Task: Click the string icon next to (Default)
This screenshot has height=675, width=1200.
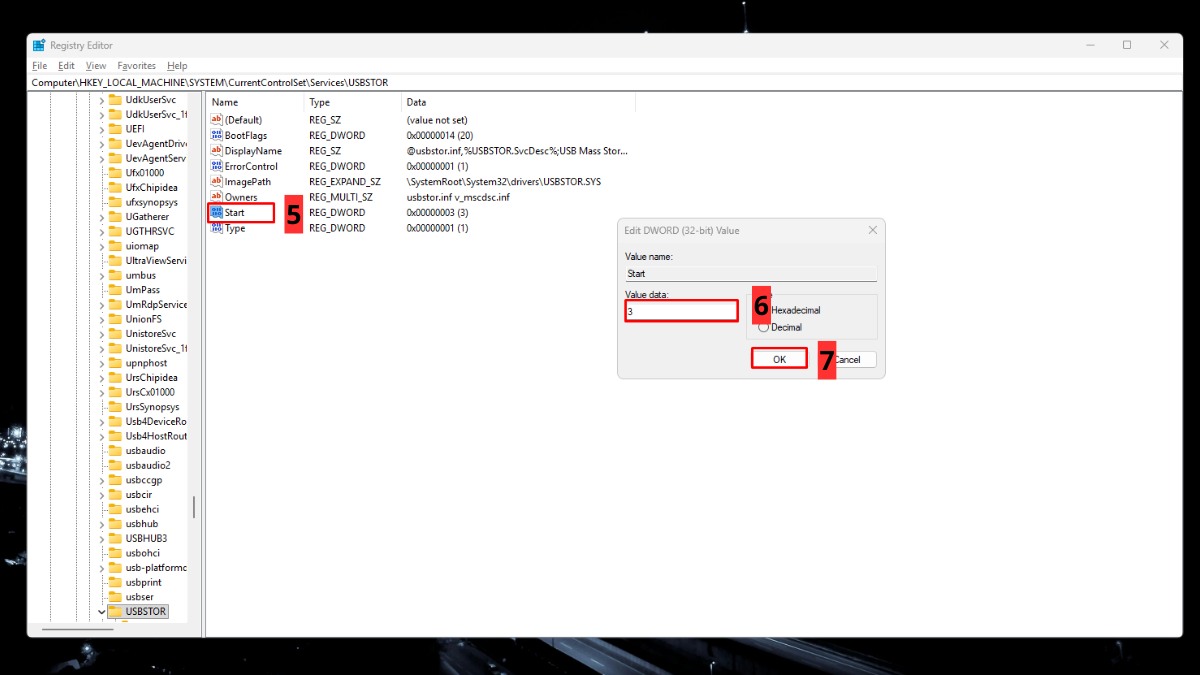Action: 215,119
